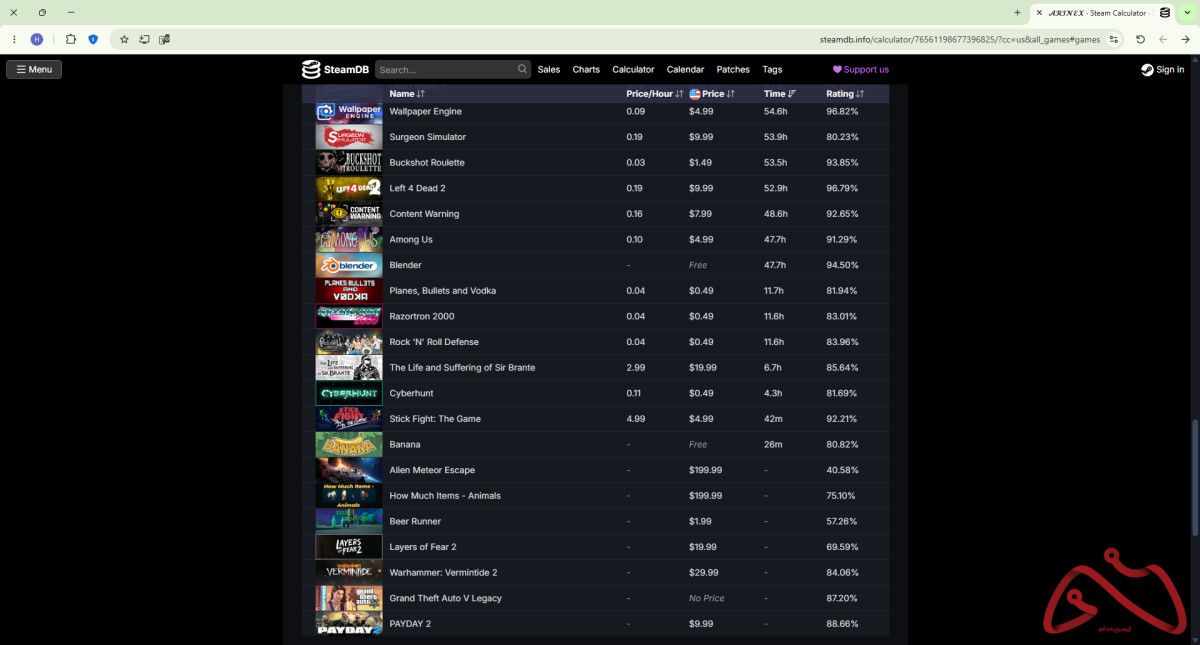The height and width of the screenshot is (645, 1200).
Task: Click Banana game thumbnail
Action: (x=349, y=444)
